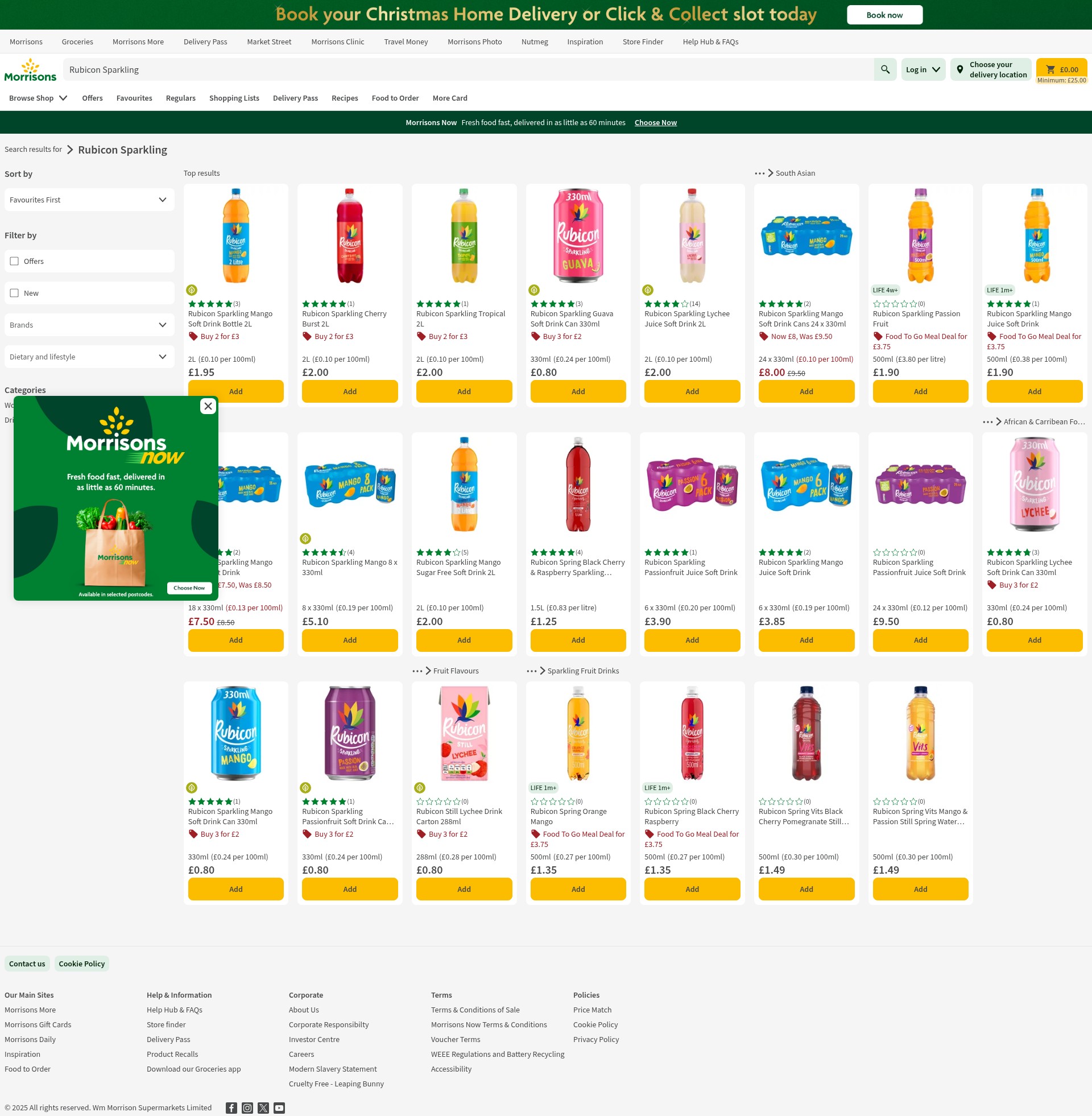Open Rubicon Sparkling Passionfruit can image

click(x=350, y=733)
